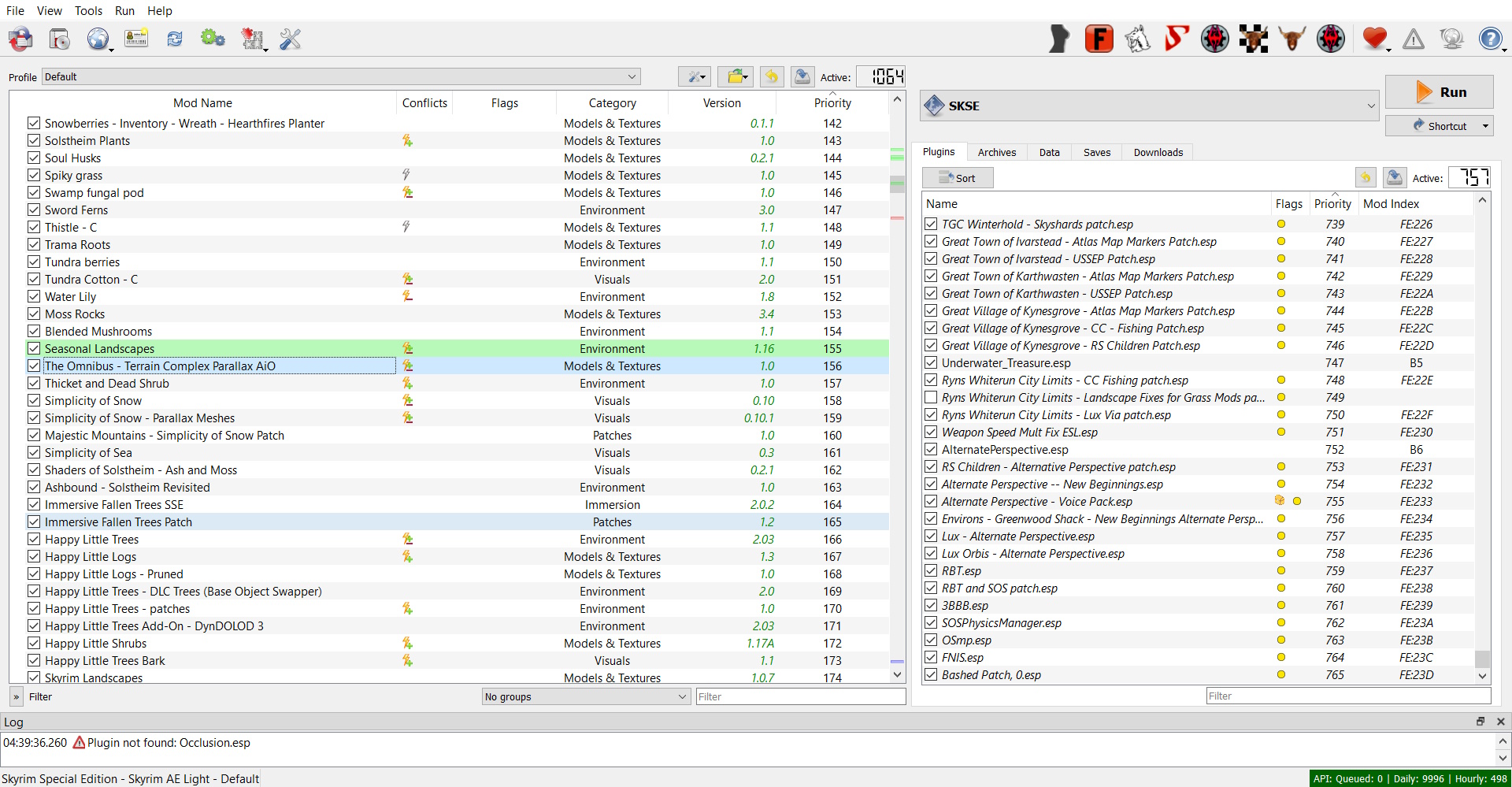Open the Change Instance toolbar icon
Viewport: 1512px width, 787px height.
[20, 39]
